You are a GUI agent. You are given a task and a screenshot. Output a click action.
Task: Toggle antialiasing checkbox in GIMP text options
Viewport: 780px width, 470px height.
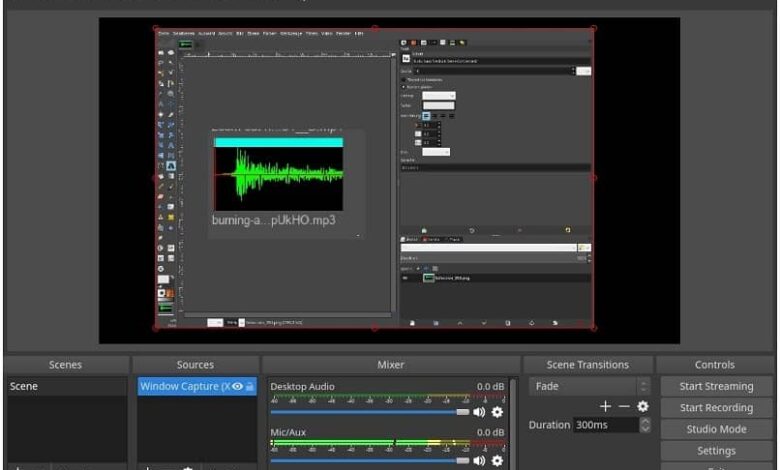[x=403, y=87]
